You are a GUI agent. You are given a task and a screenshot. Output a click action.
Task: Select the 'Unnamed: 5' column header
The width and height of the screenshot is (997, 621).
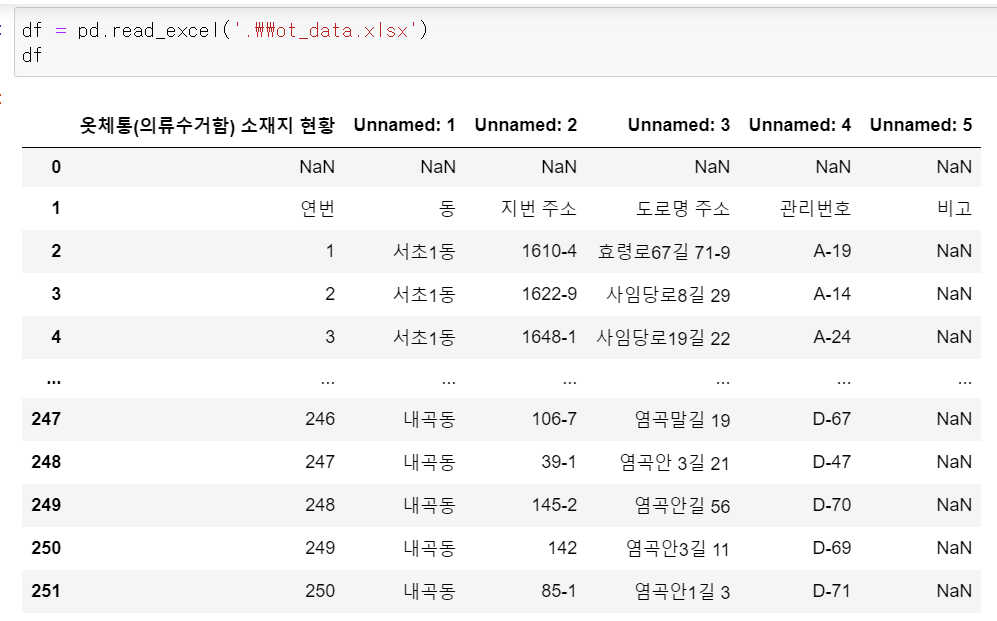tap(921, 124)
